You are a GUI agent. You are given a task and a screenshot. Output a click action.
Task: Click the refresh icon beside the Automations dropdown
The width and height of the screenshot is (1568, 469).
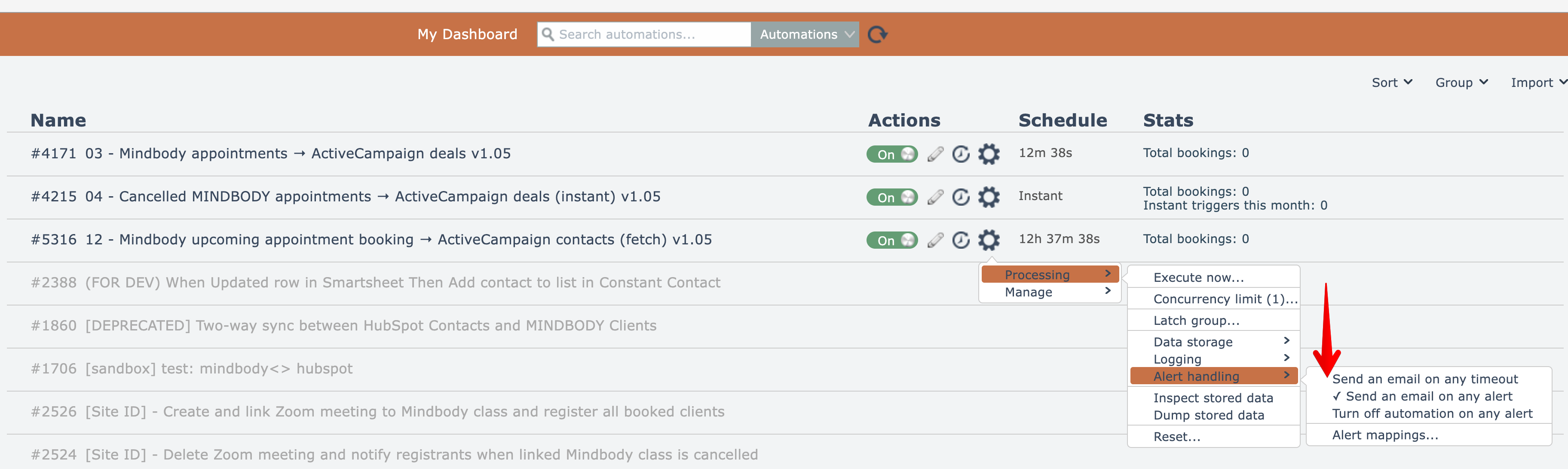(877, 35)
